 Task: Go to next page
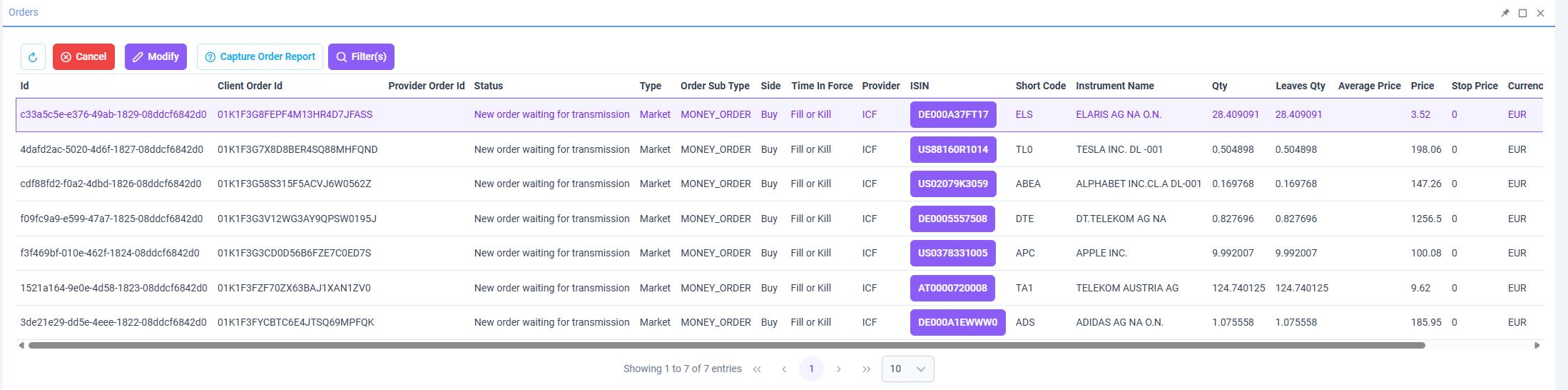839,369
